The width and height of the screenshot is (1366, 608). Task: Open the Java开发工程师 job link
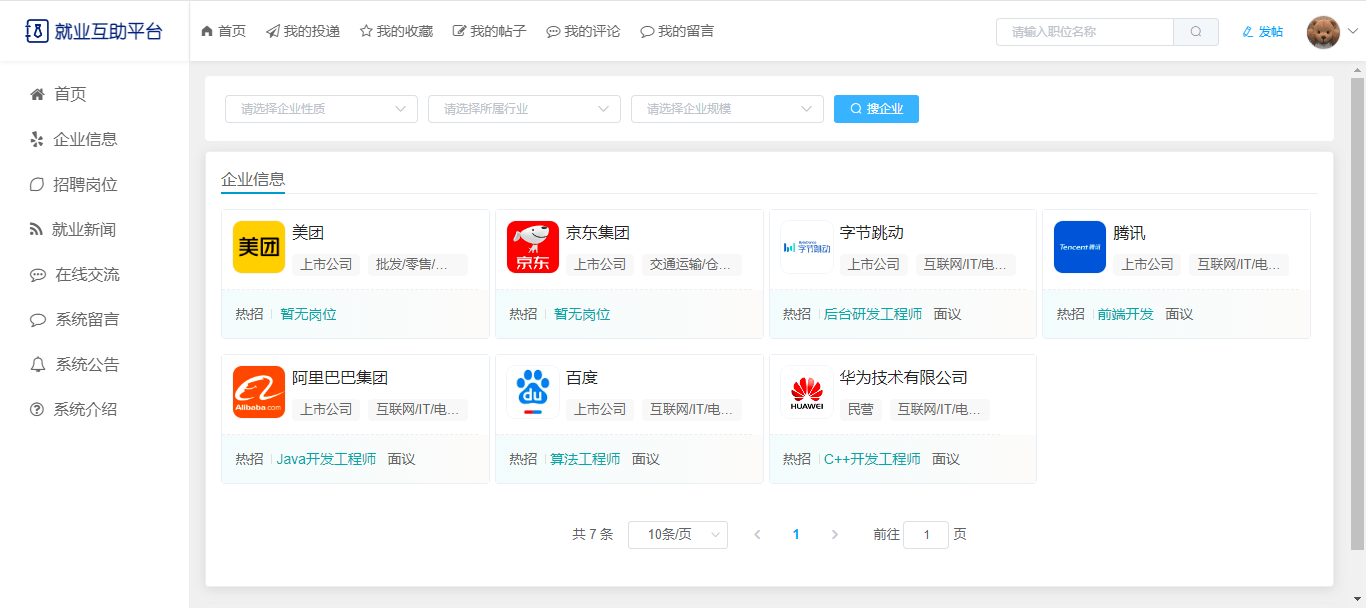tap(326, 459)
